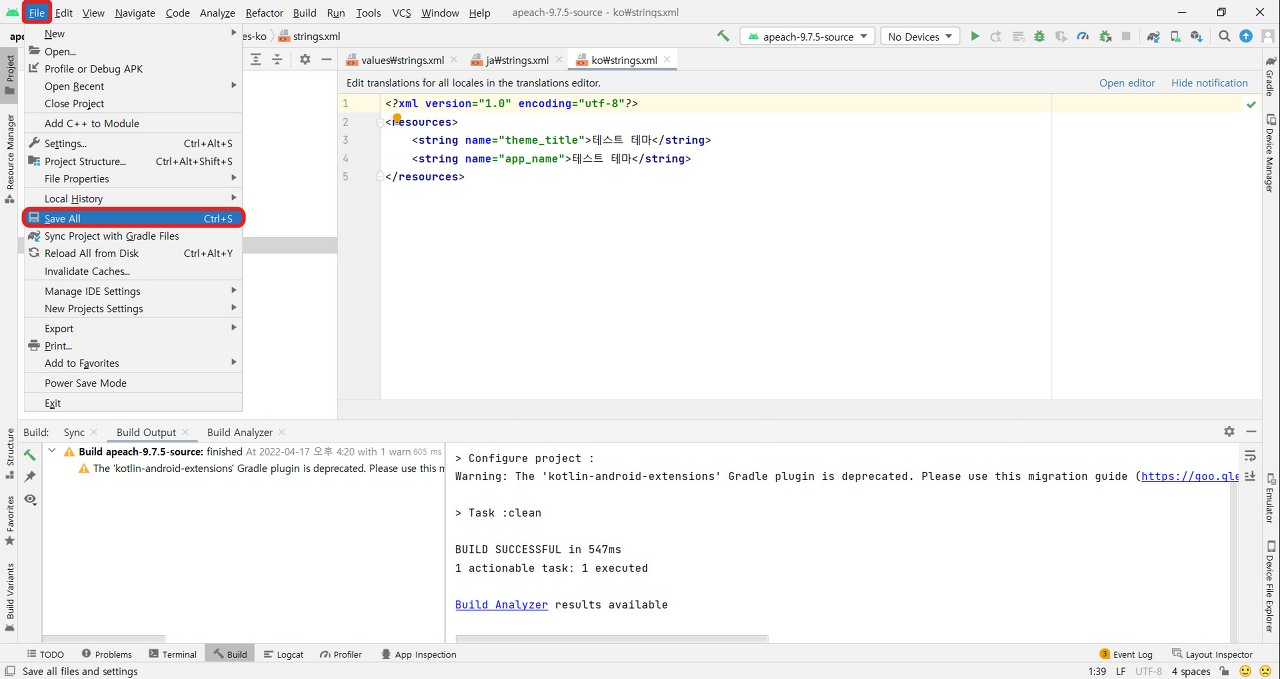Click the green inspection checkmark in editor
This screenshot has width=1280, height=679.
1251,104
